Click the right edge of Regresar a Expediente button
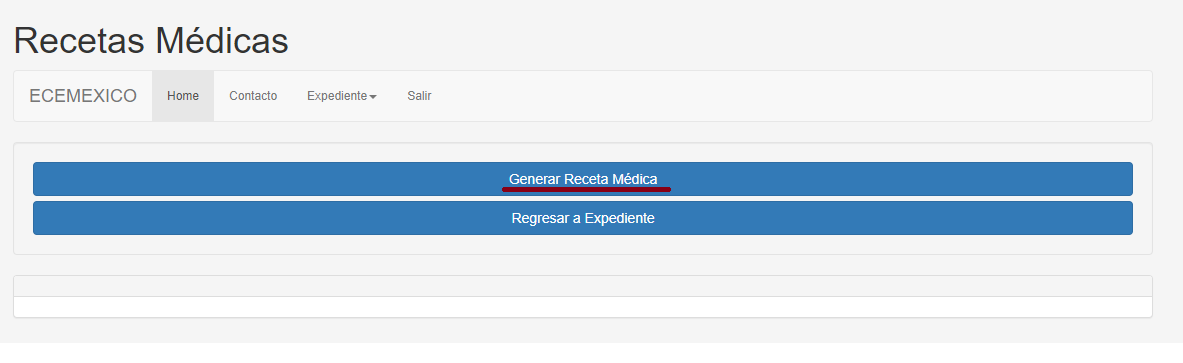 (1128, 218)
